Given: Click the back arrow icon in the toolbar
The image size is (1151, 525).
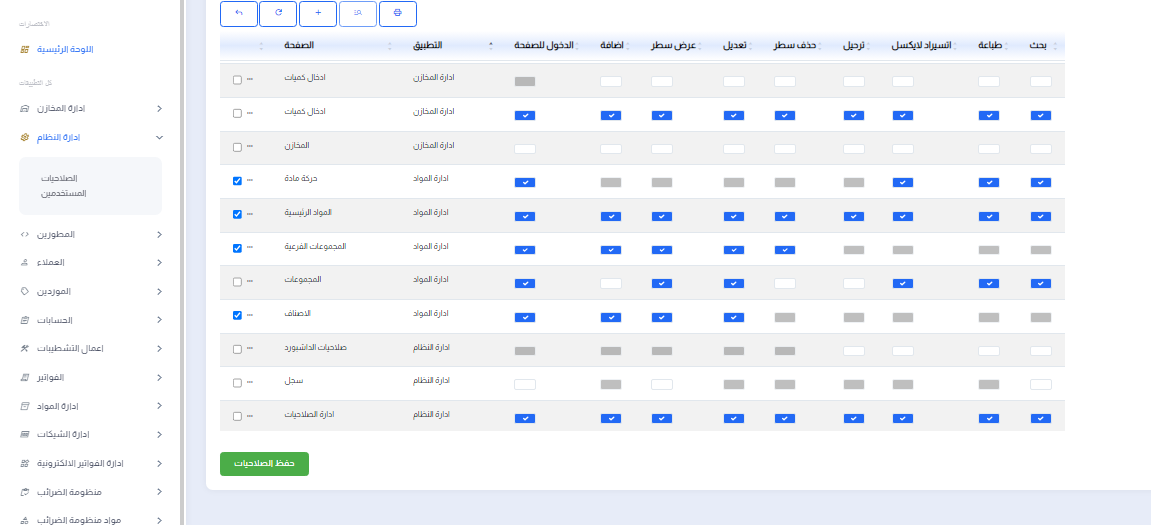Looking at the screenshot, I should pos(238,13).
